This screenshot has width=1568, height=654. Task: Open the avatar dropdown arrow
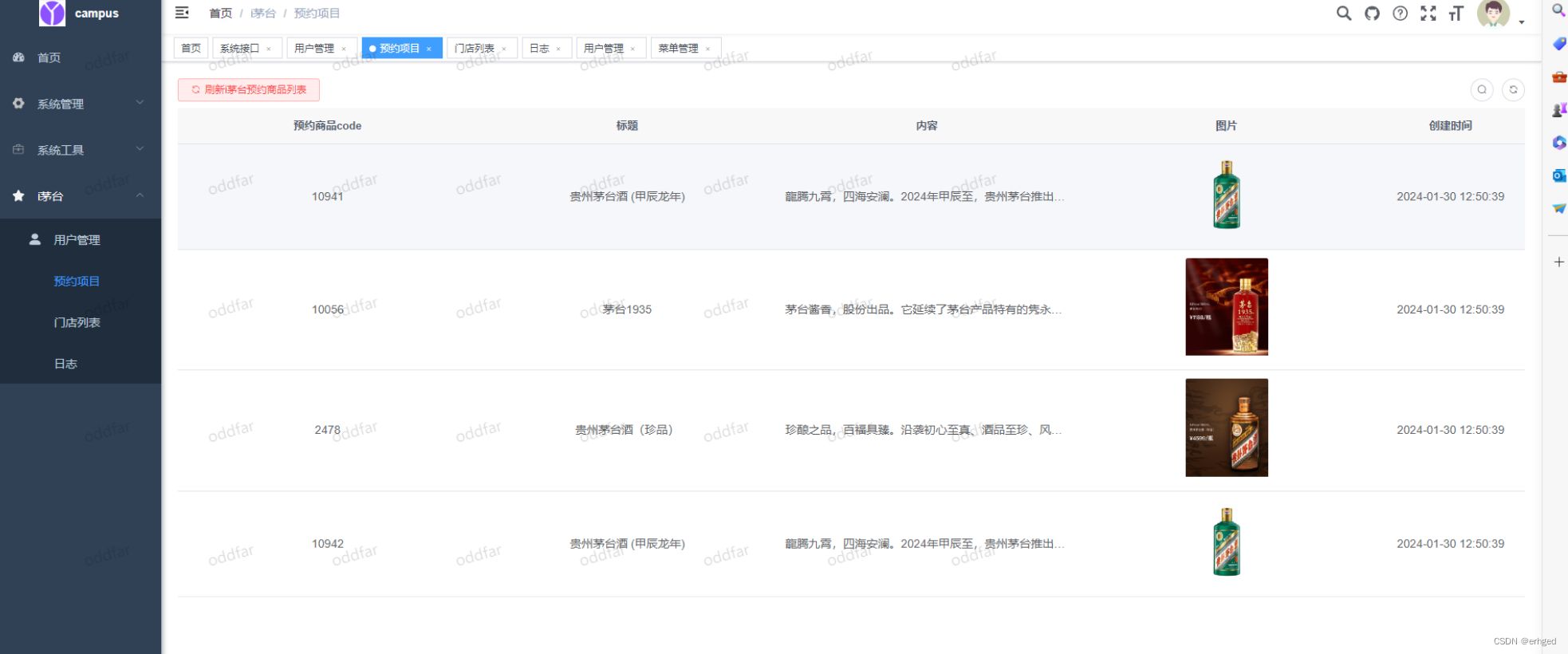(x=1522, y=22)
